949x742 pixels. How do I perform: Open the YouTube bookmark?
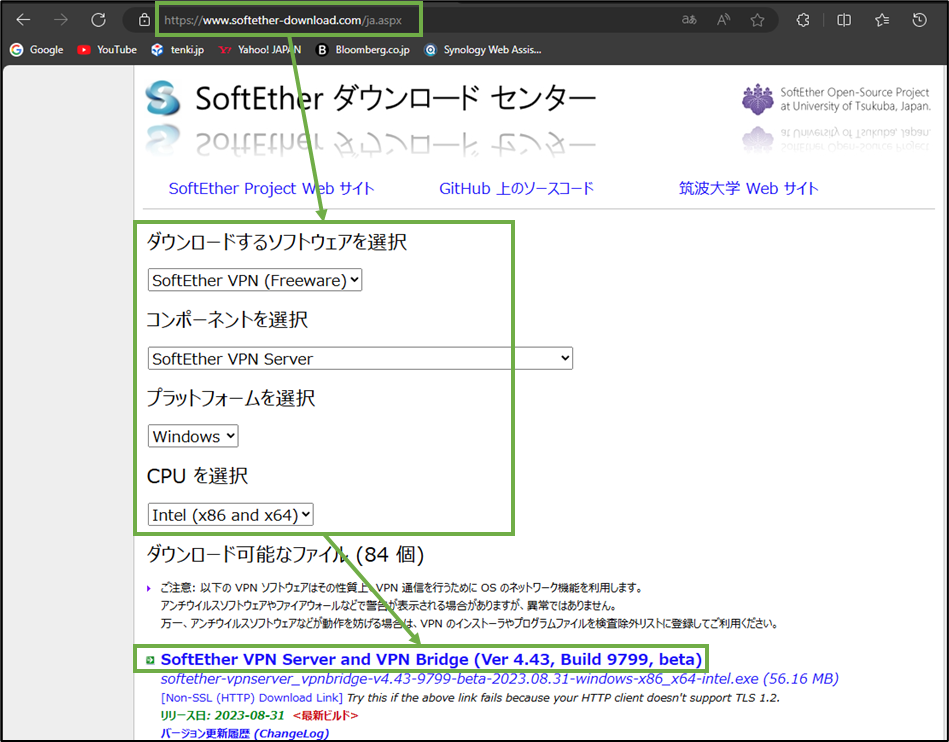pos(107,50)
